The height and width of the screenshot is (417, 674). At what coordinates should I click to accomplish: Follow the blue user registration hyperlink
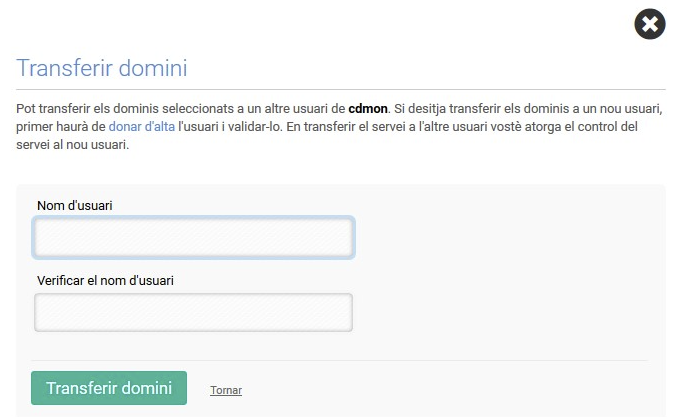click(x=141, y=126)
